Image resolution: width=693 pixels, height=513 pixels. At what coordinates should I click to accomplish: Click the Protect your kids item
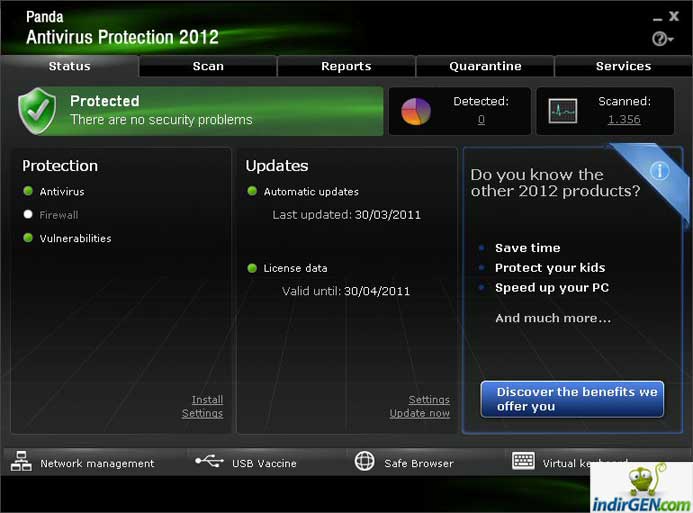(550, 268)
